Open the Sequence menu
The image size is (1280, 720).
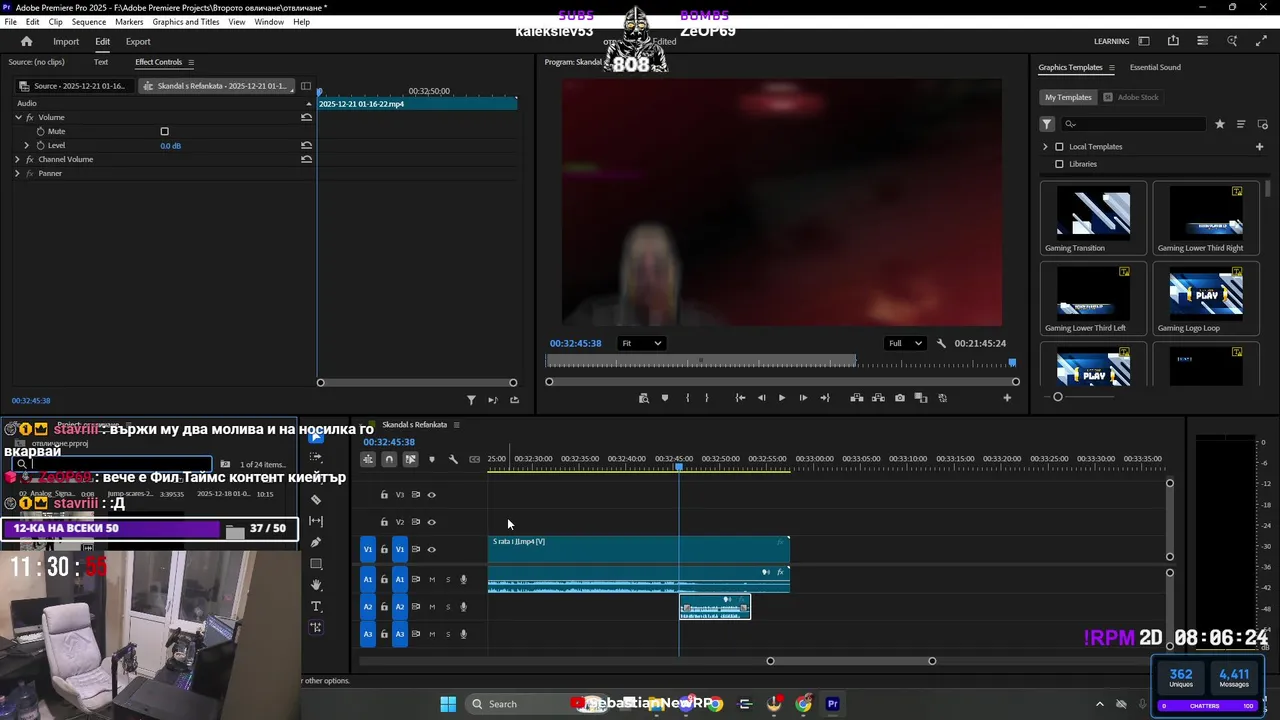coord(89,21)
